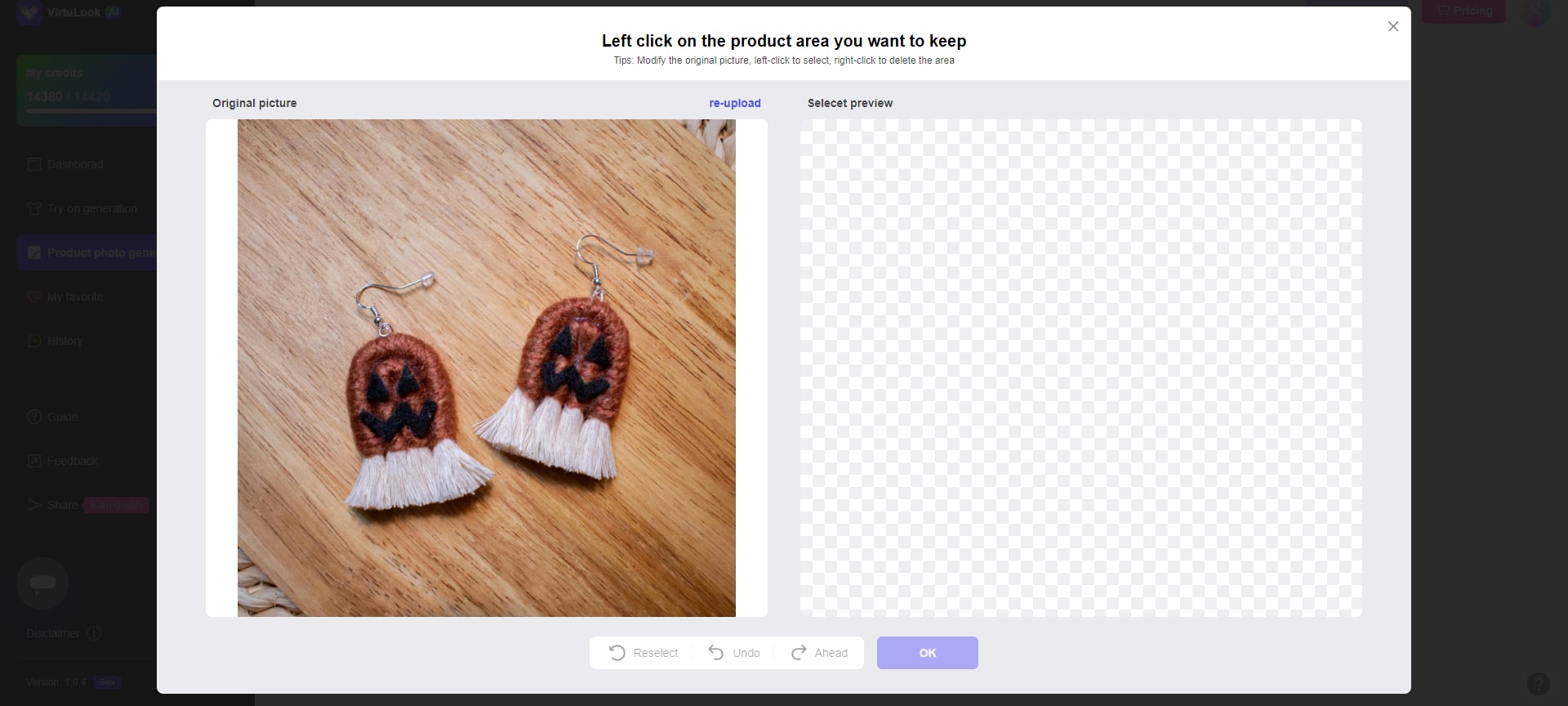Open My favorite in the sidebar
This screenshot has width=1568, height=706.
pos(65,297)
